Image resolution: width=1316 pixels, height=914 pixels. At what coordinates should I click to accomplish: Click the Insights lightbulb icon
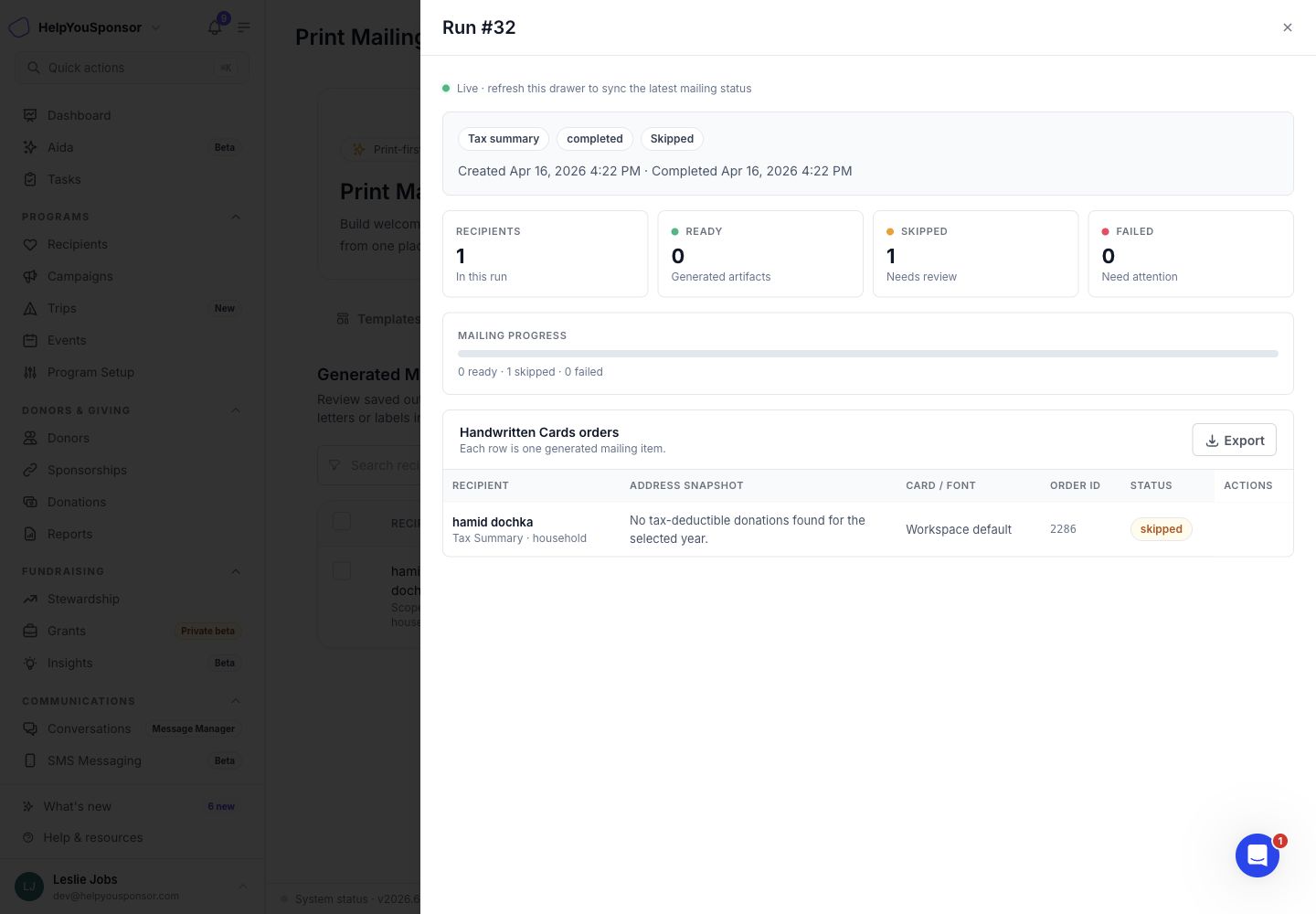pyautogui.click(x=30, y=663)
